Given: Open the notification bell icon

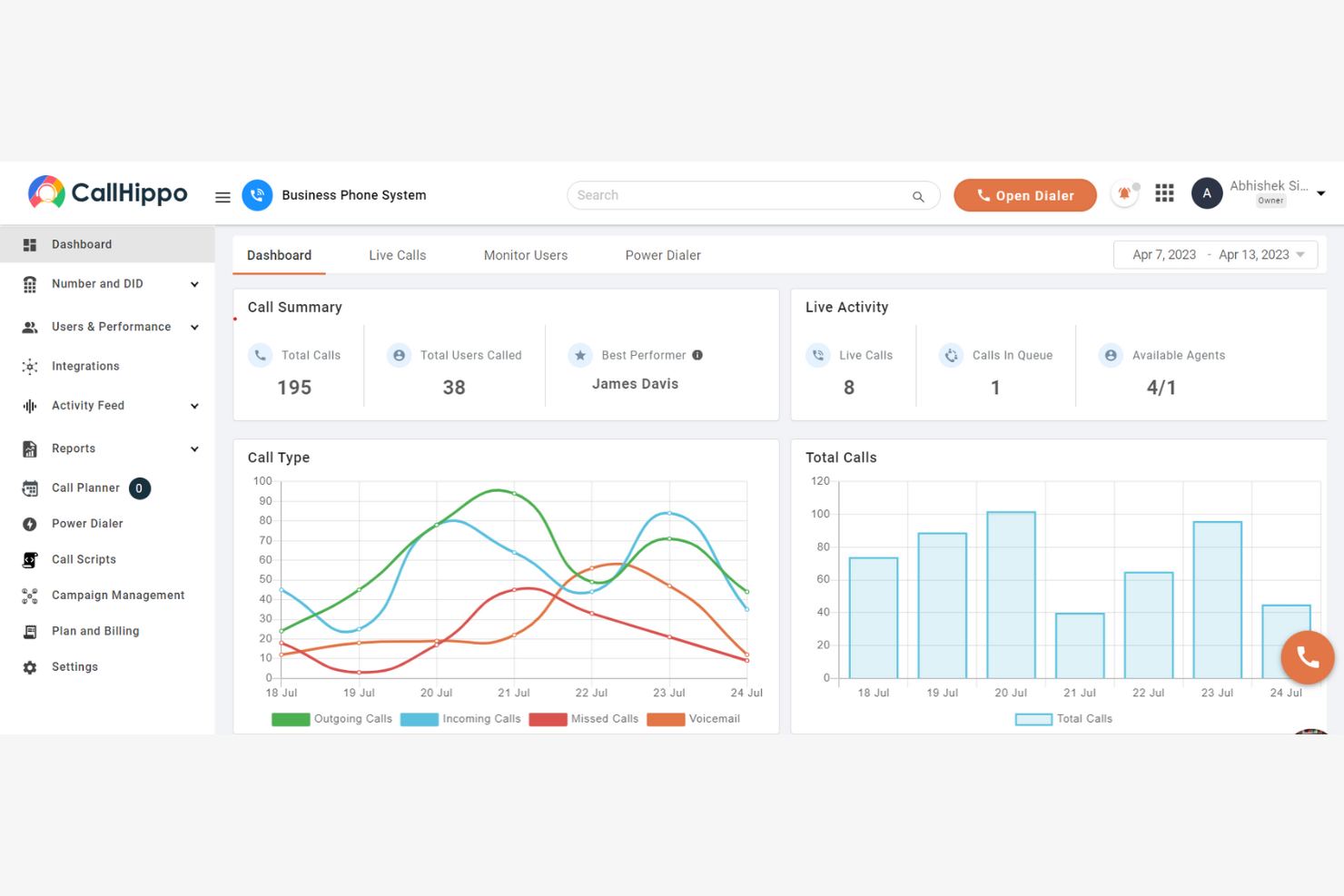Looking at the screenshot, I should [1124, 193].
